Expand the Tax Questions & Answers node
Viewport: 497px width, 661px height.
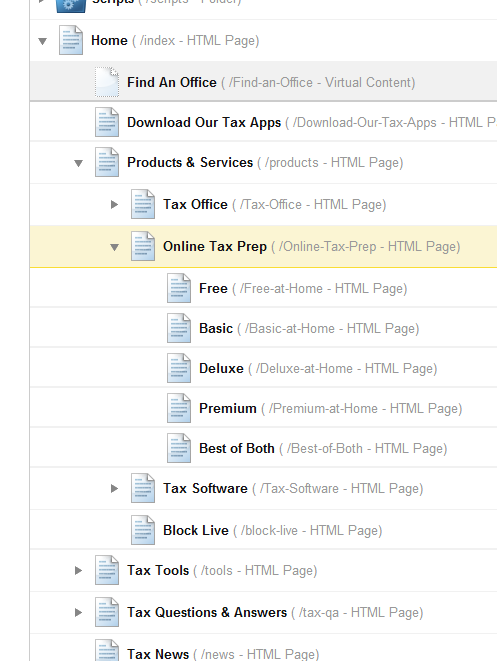pyautogui.click(x=78, y=613)
